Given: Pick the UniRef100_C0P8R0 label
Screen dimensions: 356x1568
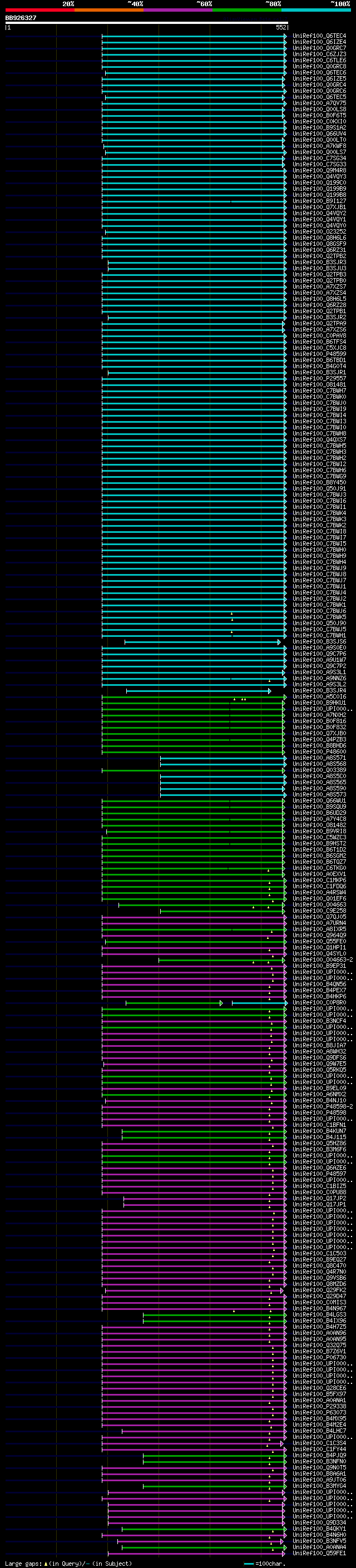Looking at the screenshot, I should [319, 1003].
